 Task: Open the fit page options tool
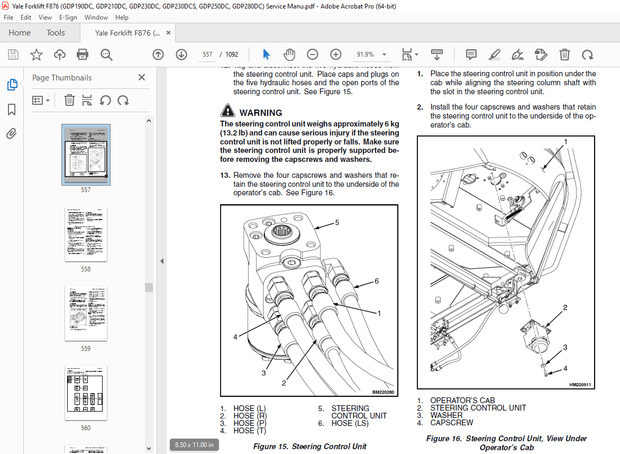tap(410, 55)
